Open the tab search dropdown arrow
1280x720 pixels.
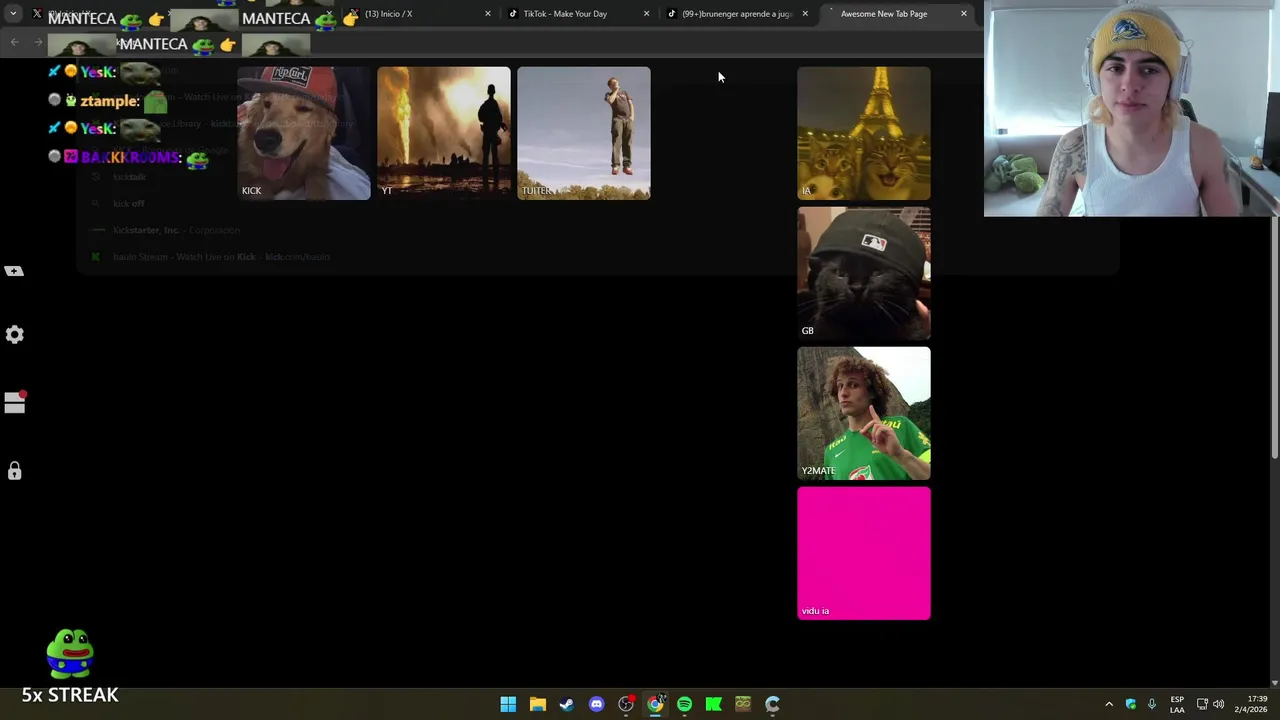[13, 14]
